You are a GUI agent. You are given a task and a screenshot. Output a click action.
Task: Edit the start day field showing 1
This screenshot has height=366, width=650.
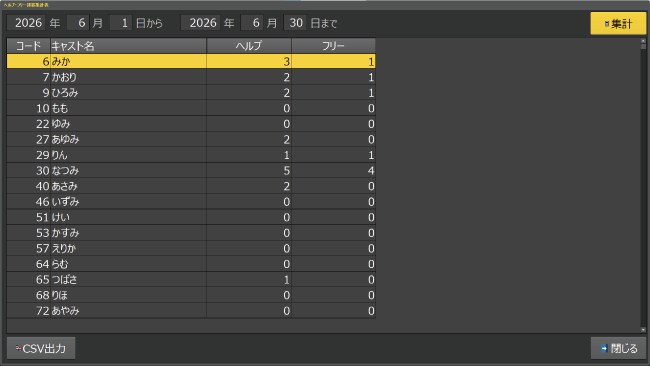pyautogui.click(x=121, y=23)
